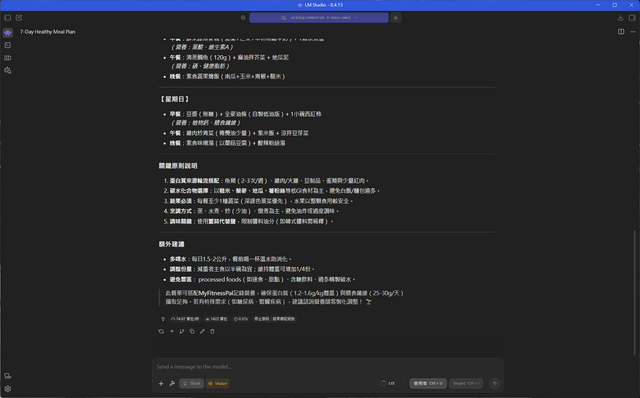The height and width of the screenshot is (398, 640).
Task: Maximize the LM Studio window
Action: [614, 5]
